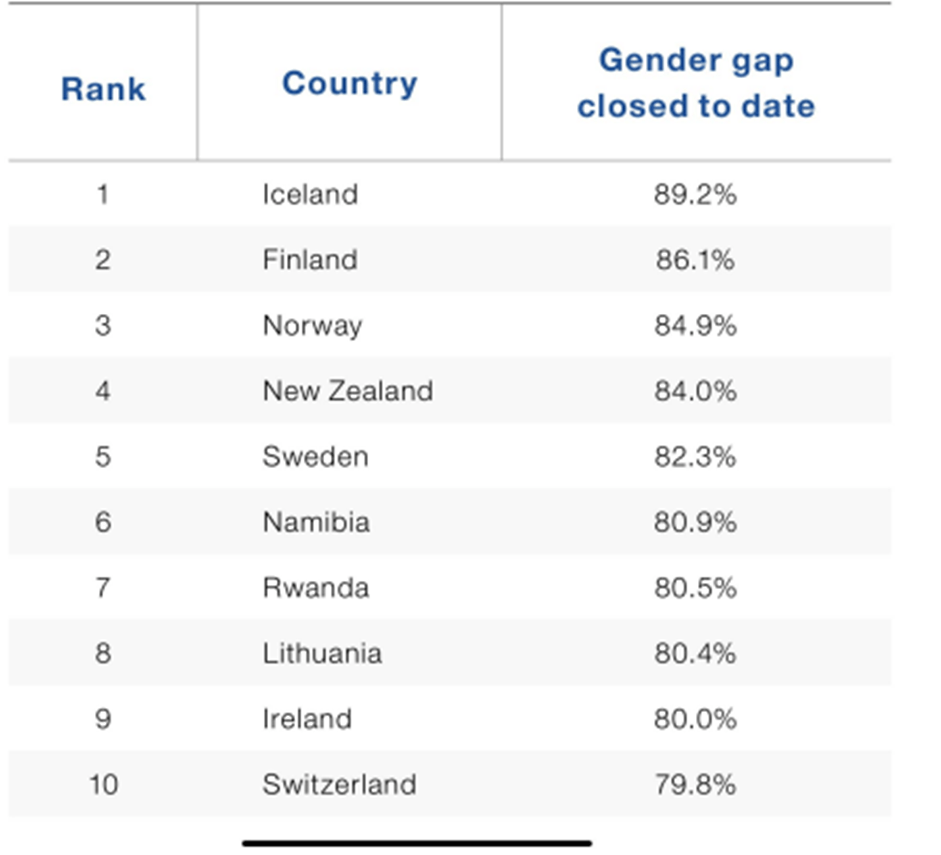Viewport: 941px width, 855px height.
Task: Select the Finland country cell
Action: [x=310, y=260]
